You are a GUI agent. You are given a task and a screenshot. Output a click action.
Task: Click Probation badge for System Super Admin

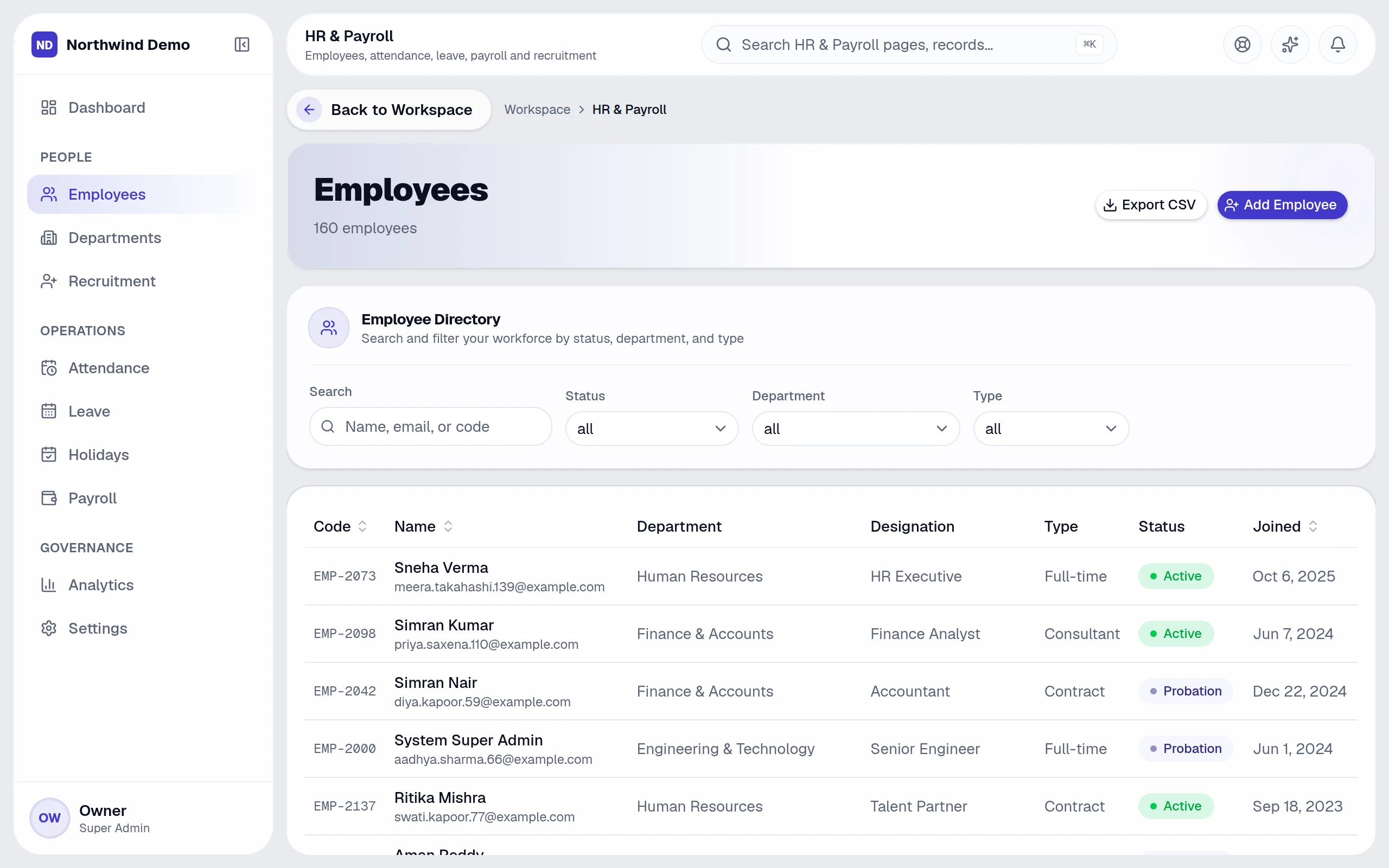click(1185, 749)
